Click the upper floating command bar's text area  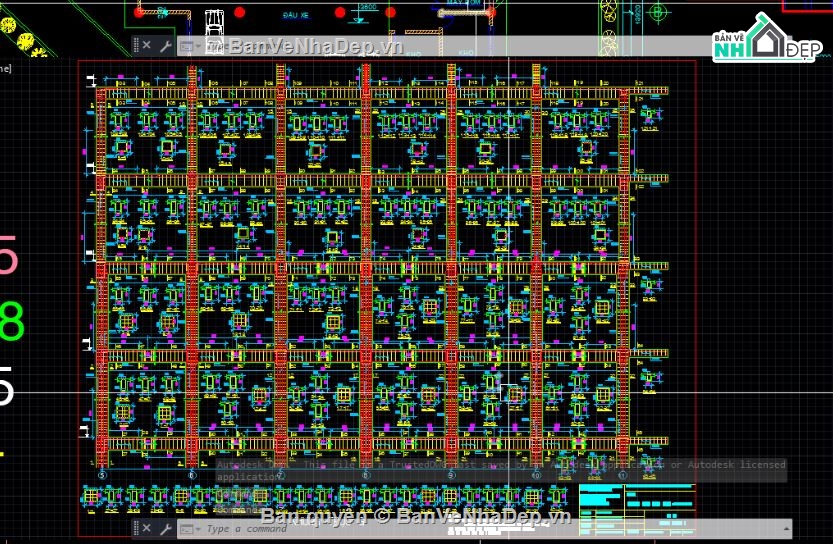tap(450, 46)
